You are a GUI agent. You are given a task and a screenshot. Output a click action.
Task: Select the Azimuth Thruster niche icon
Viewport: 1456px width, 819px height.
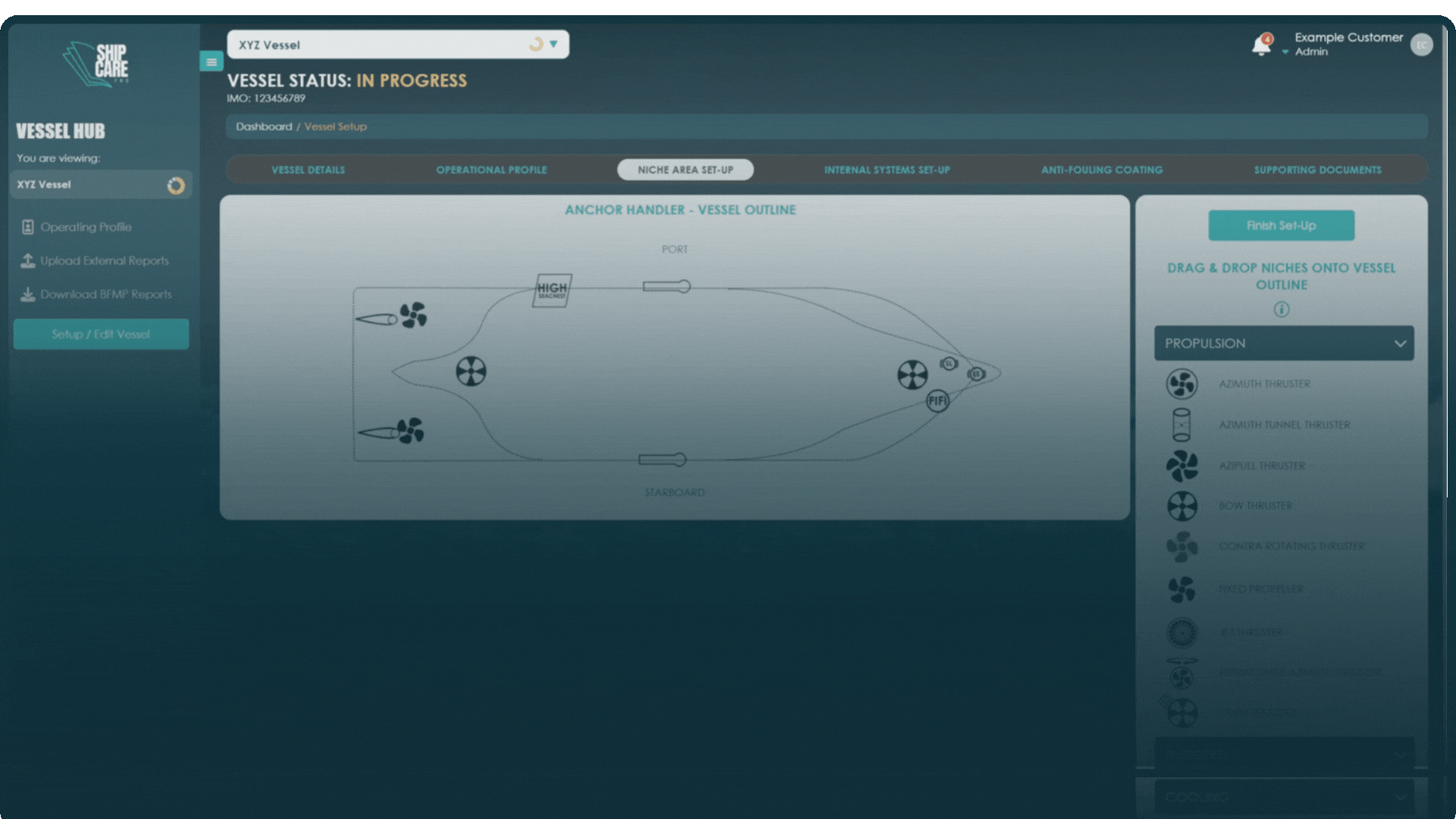(x=1181, y=384)
